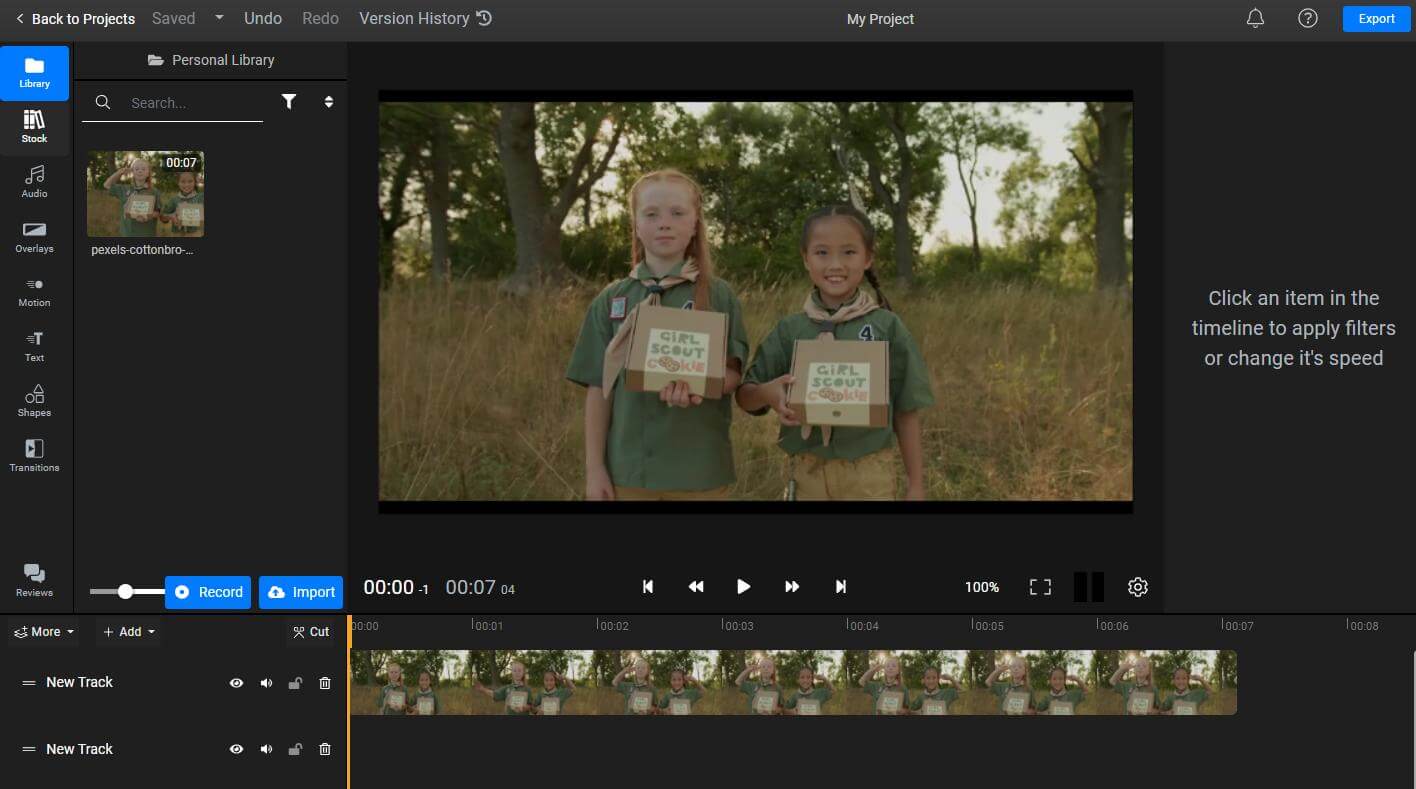The image size is (1416, 789).
Task: Click the Saved status text
Action: (x=173, y=18)
